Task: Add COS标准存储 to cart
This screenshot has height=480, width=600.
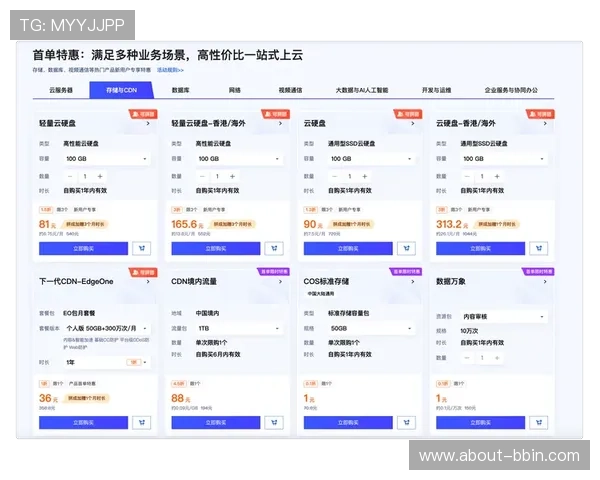Action: [x=406, y=423]
